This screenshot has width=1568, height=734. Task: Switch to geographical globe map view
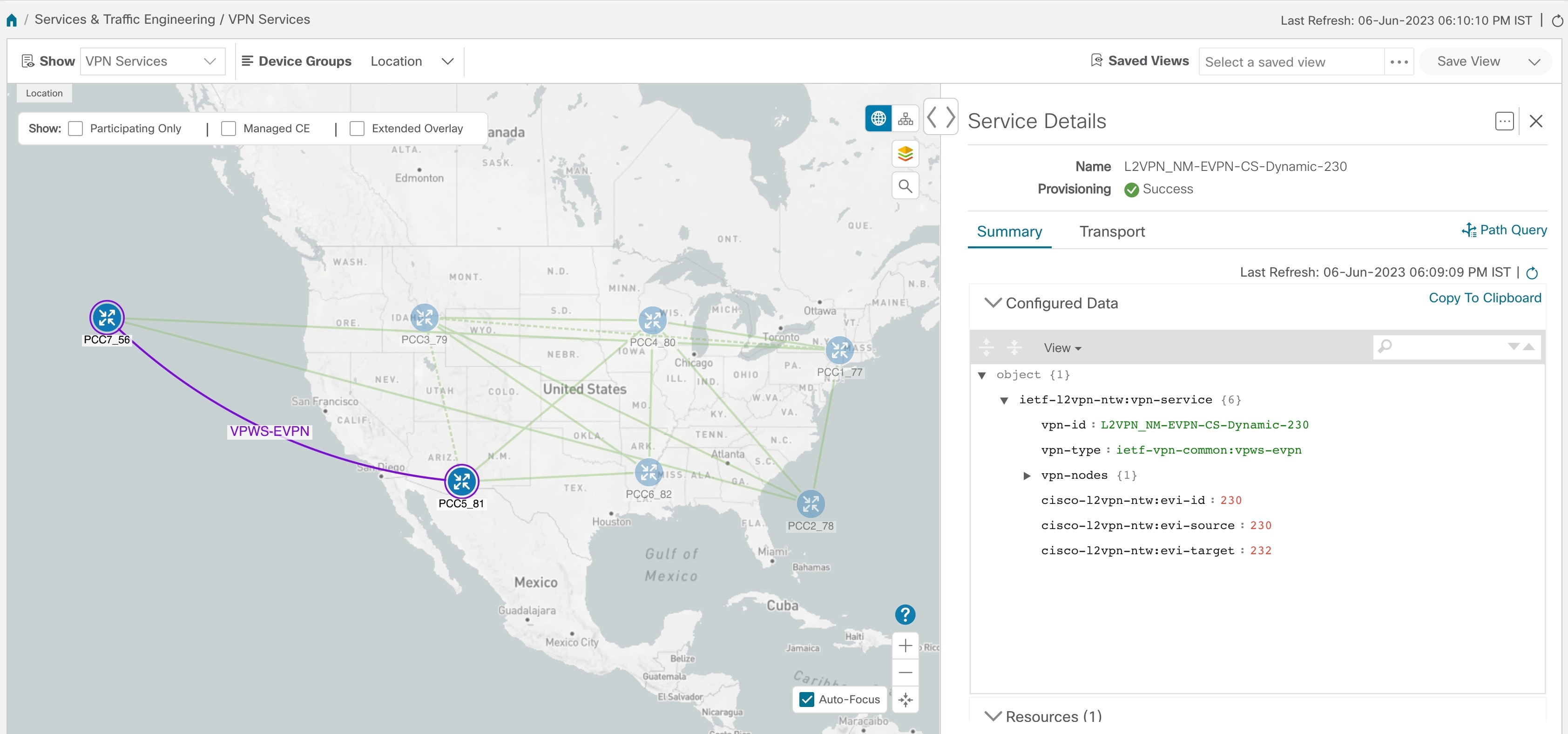pos(878,118)
